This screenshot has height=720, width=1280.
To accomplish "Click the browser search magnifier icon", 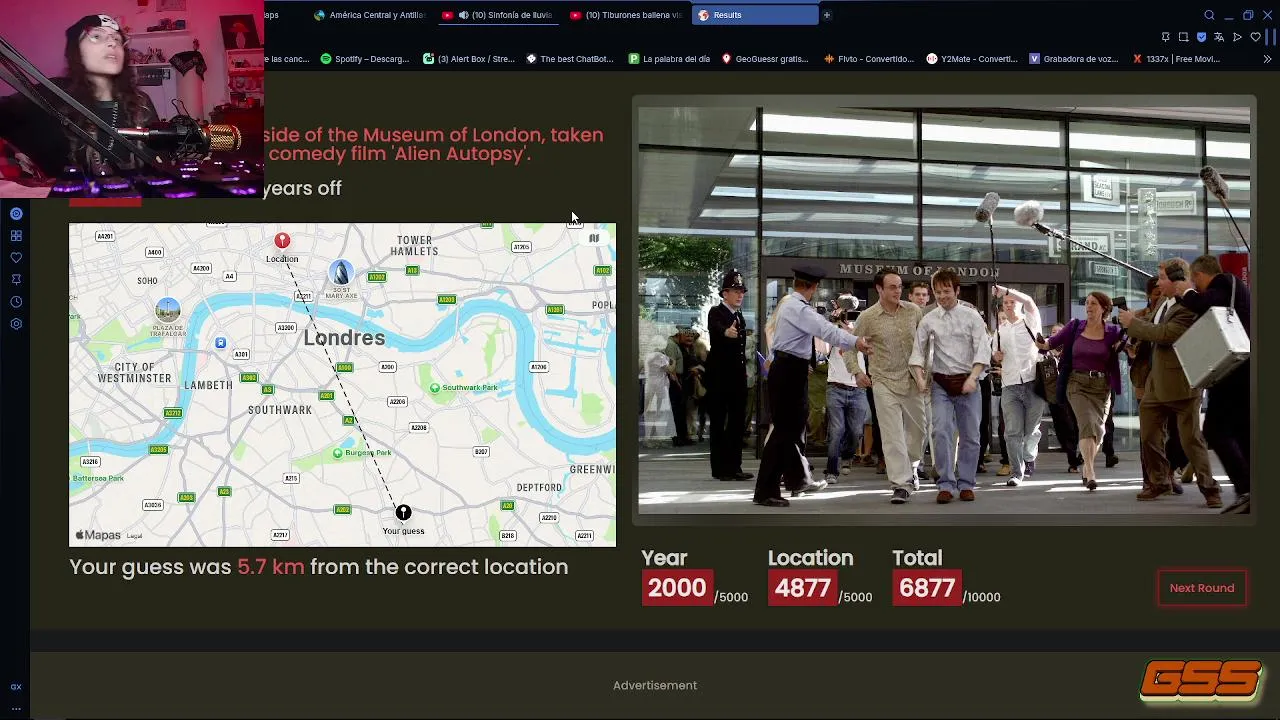I will (x=1209, y=15).
